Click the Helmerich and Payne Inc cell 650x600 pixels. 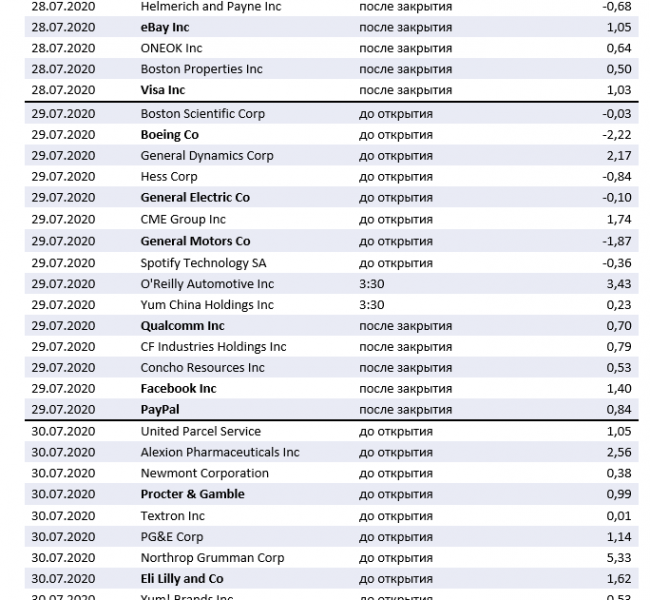(211, 6)
